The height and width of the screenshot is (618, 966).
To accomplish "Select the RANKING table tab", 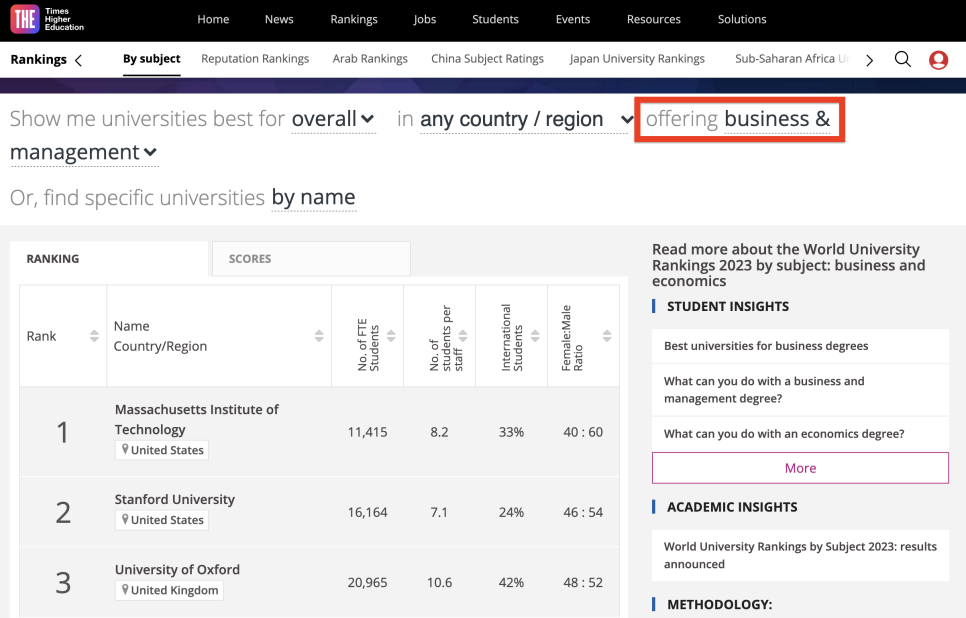I will click(x=109, y=259).
